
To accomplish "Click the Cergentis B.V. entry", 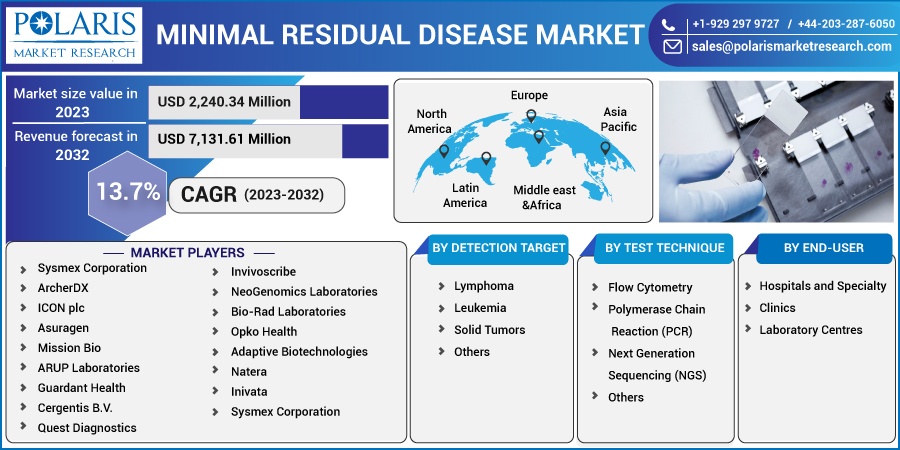I will [75, 408].
